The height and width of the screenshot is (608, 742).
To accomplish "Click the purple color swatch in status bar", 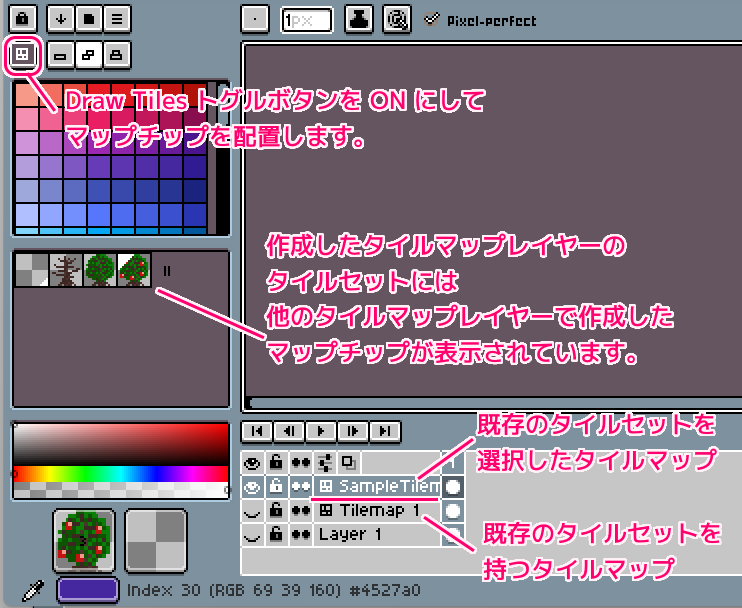I will (x=88, y=590).
